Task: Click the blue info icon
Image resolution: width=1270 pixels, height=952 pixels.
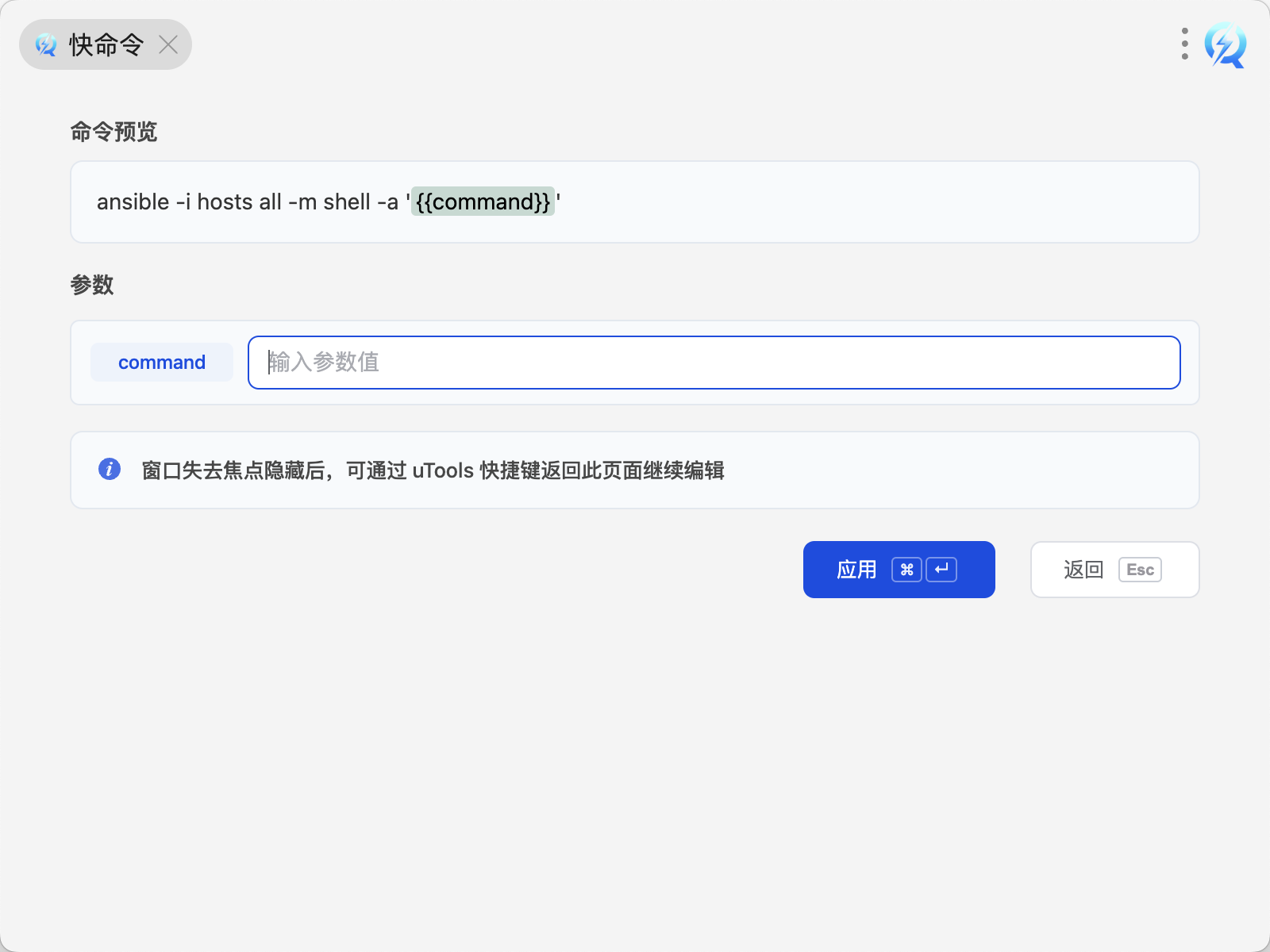Action: 110,469
